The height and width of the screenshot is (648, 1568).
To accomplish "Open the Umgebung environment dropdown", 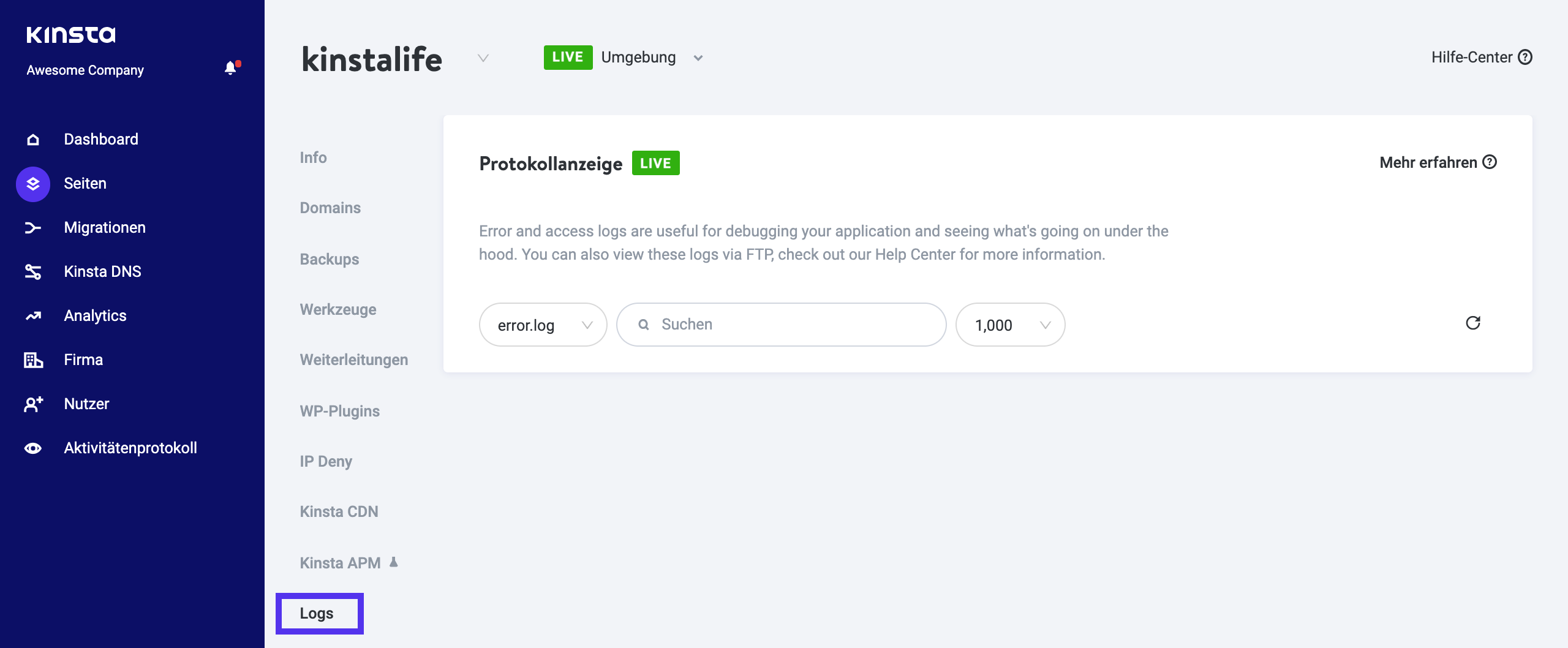I will 698,58.
